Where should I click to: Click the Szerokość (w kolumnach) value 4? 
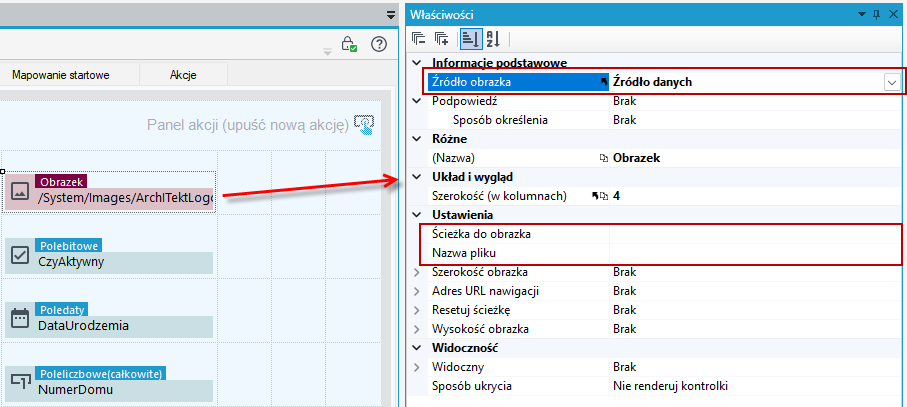pos(617,196)
